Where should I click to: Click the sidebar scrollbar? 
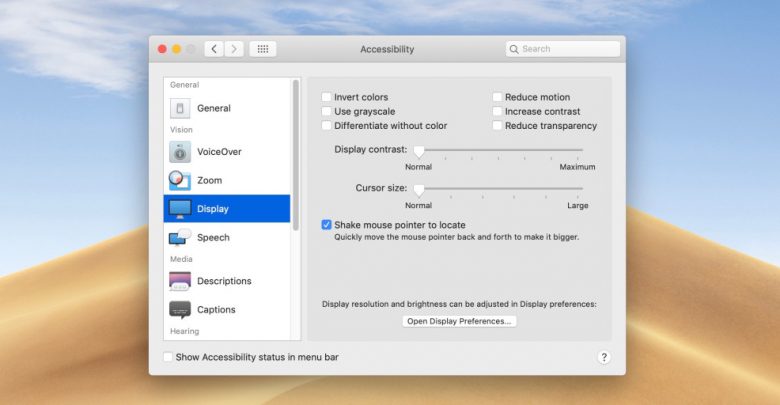click(296, 155)
